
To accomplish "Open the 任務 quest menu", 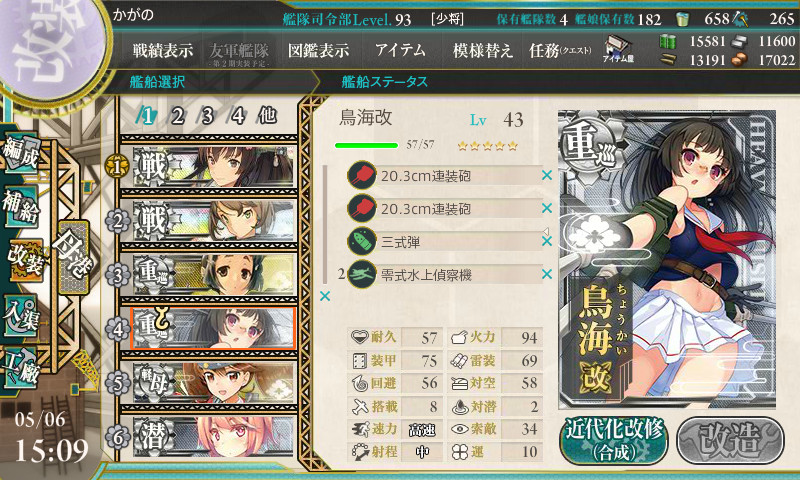I will [x=560, y=50].
